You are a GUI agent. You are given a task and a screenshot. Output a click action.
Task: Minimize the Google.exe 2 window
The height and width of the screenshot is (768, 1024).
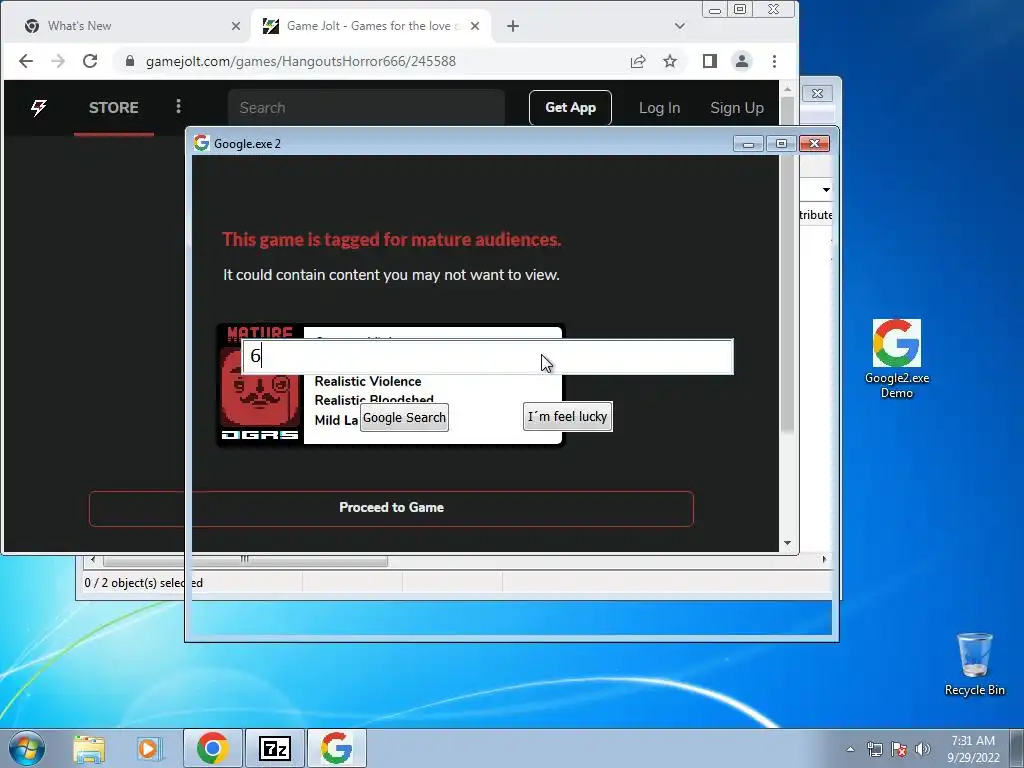pos(748,144)
